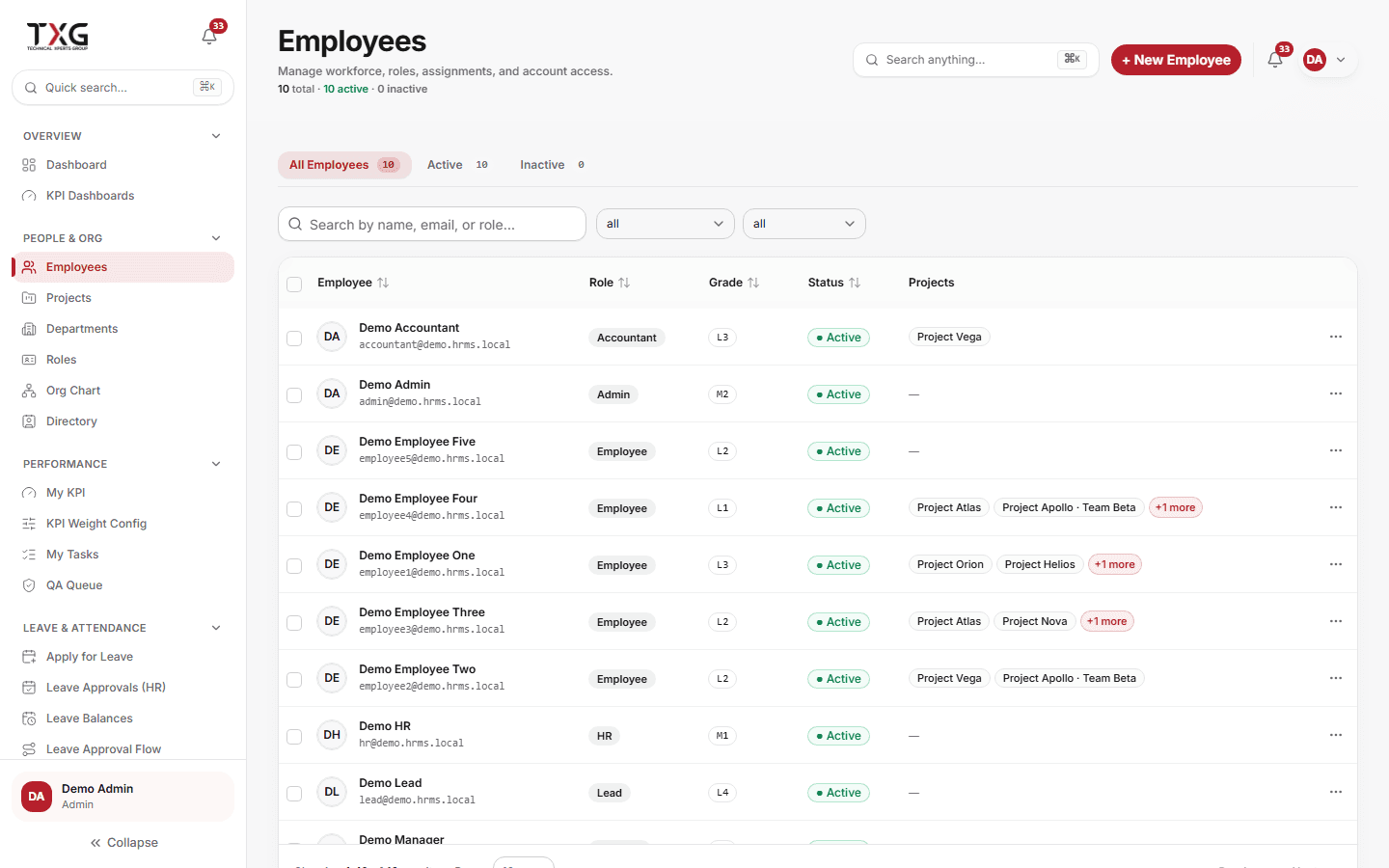The image size is (1389, 868).
Task: Open row actions for Demo Employee Four
Action: [1336, 507]
